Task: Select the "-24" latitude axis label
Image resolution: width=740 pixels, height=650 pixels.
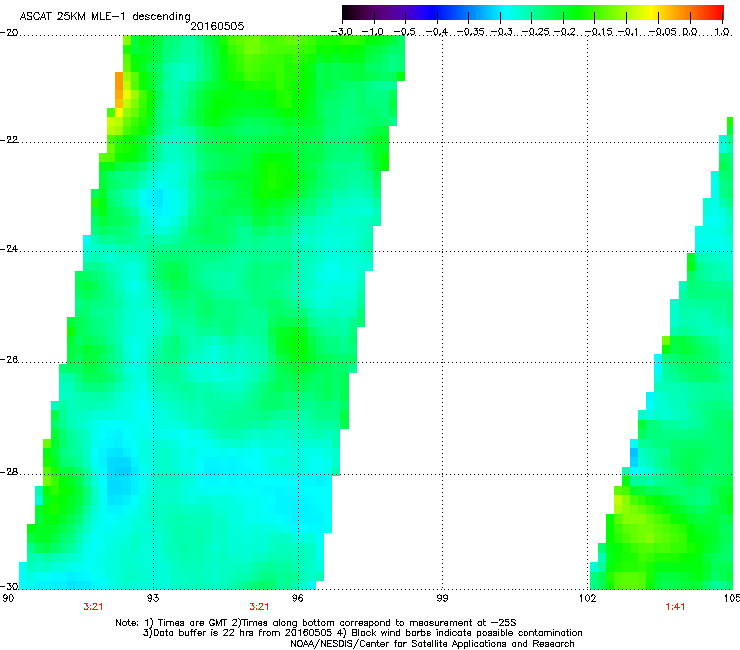Action: click(x=9, y=248)
